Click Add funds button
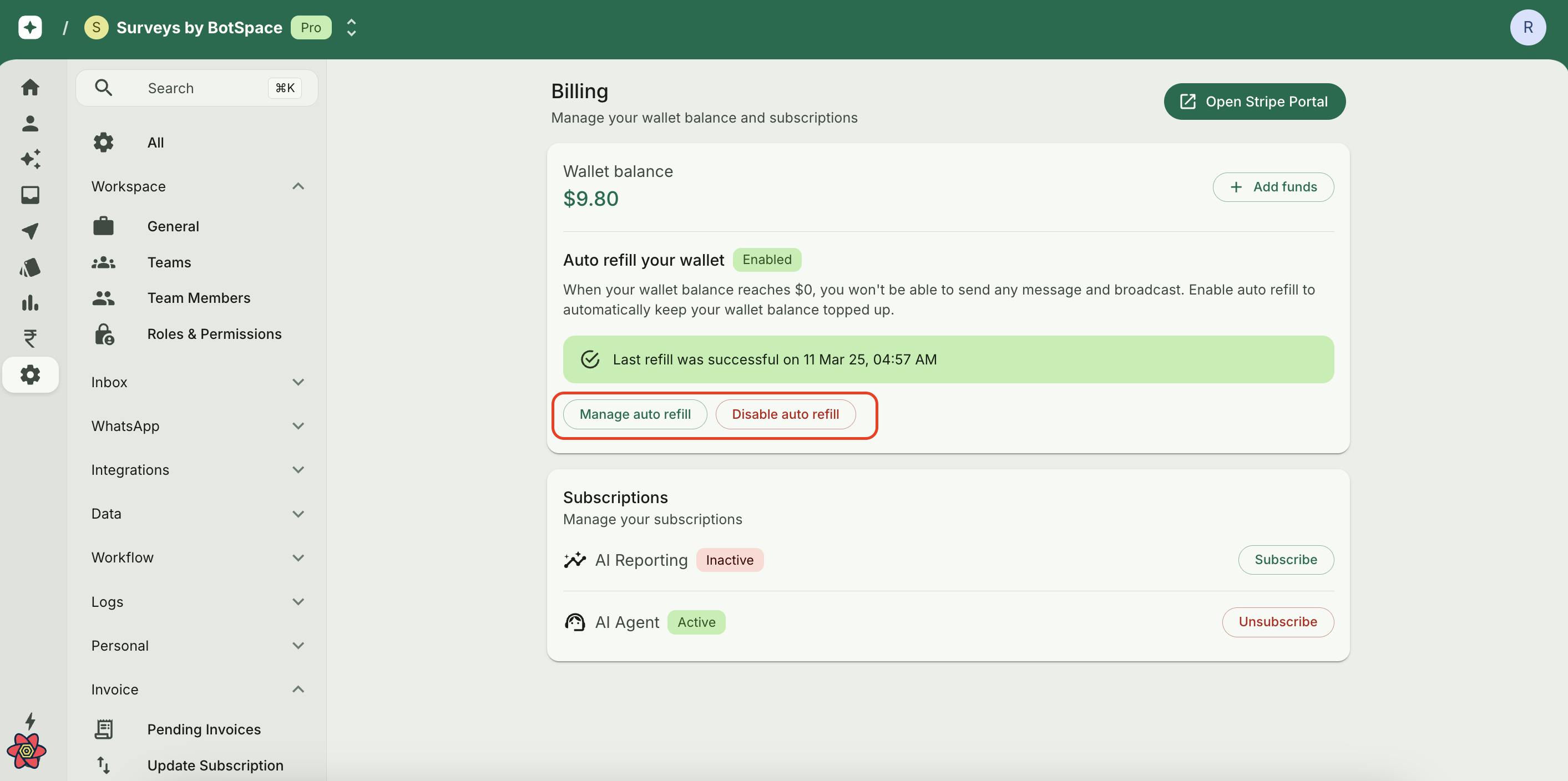 click(x=1273, y=187)
